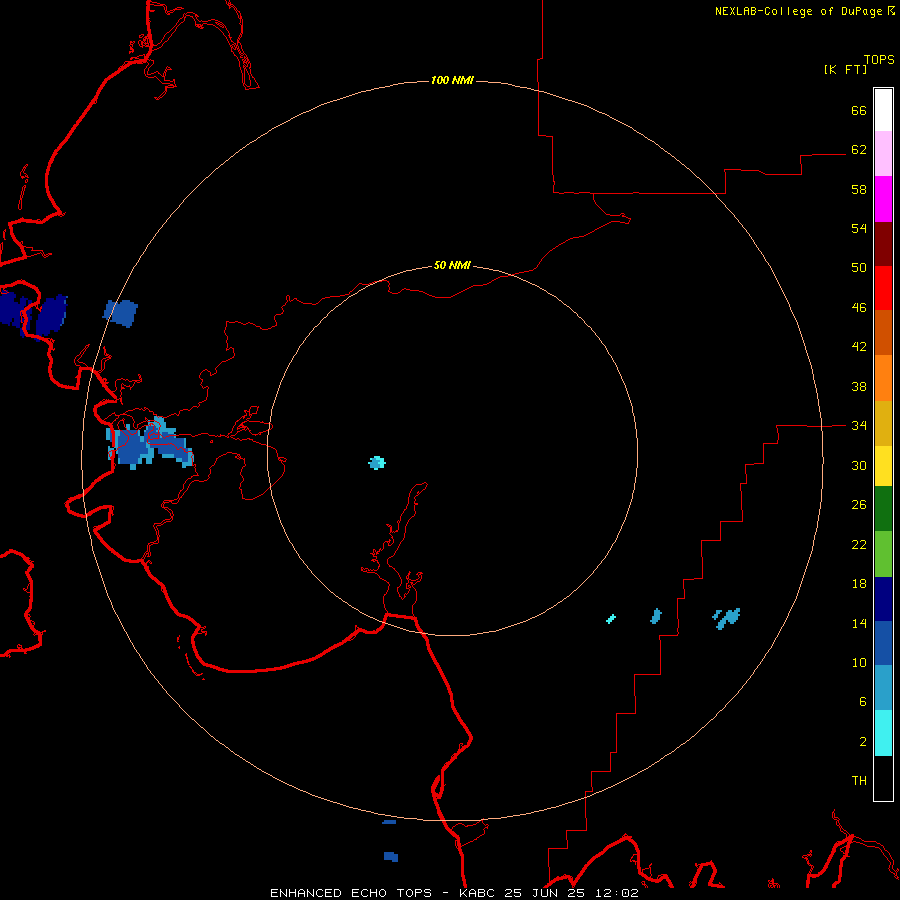Click the light green legend swatch
The image size is (900, 900).
(x=883, y=554)
